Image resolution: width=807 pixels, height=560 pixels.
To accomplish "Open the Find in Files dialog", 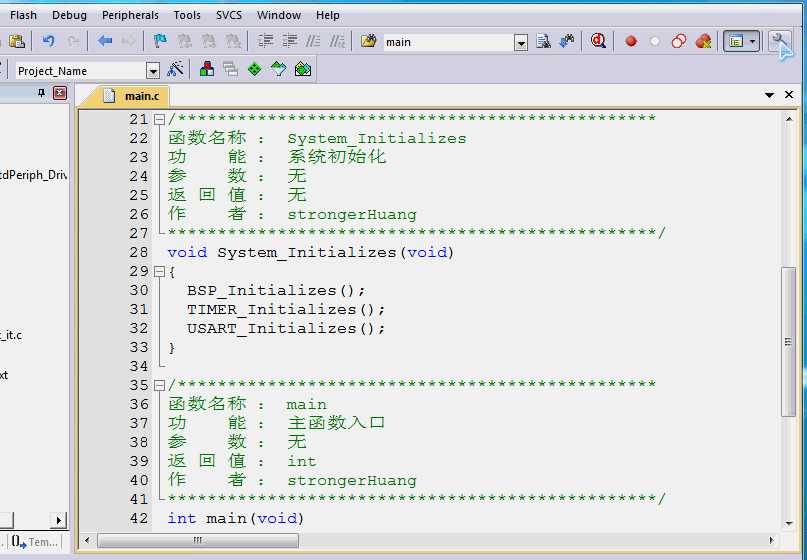I will tap(369, 41).
